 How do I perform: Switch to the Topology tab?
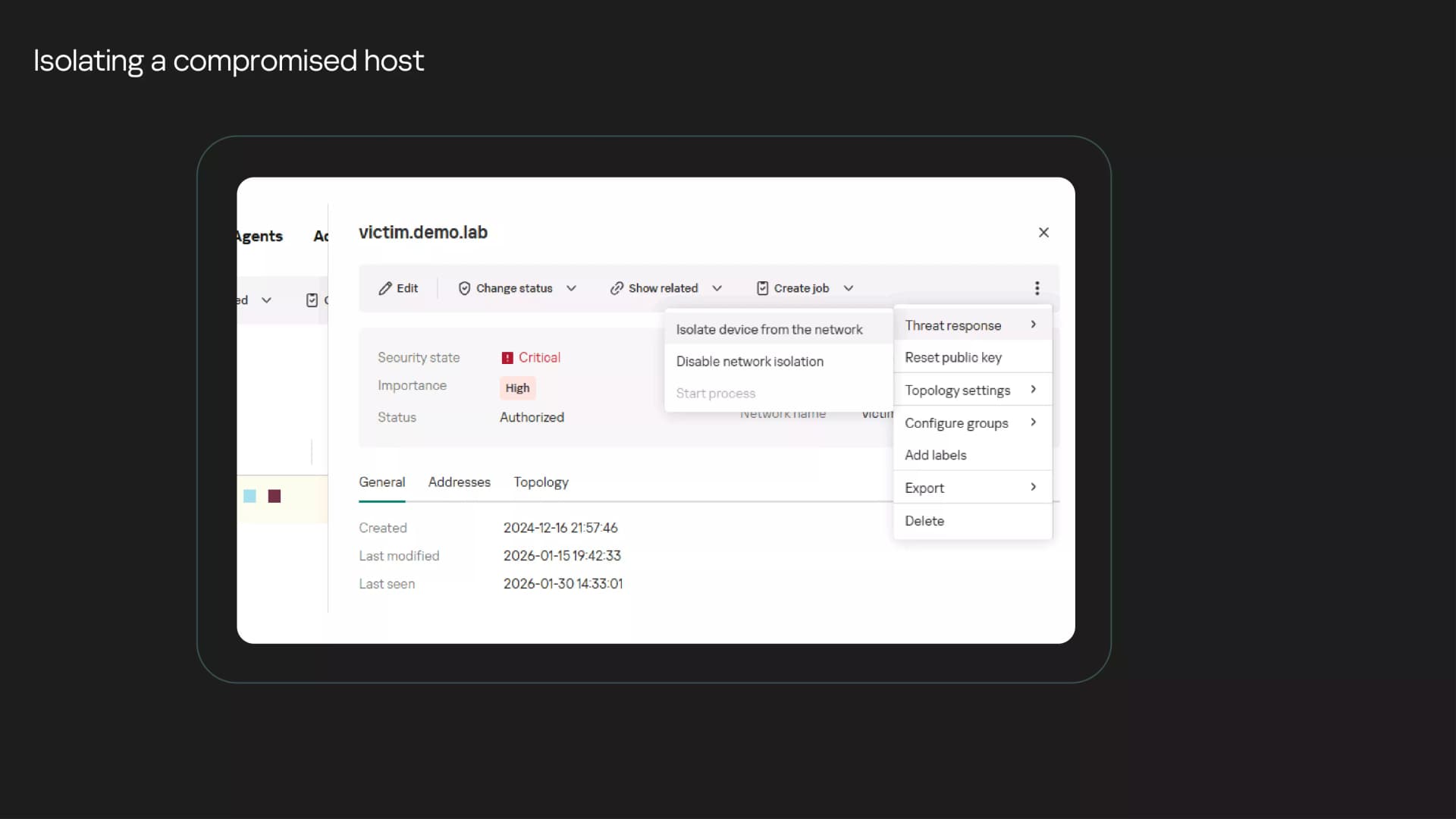pyautogui.click(x=541, y=482)
